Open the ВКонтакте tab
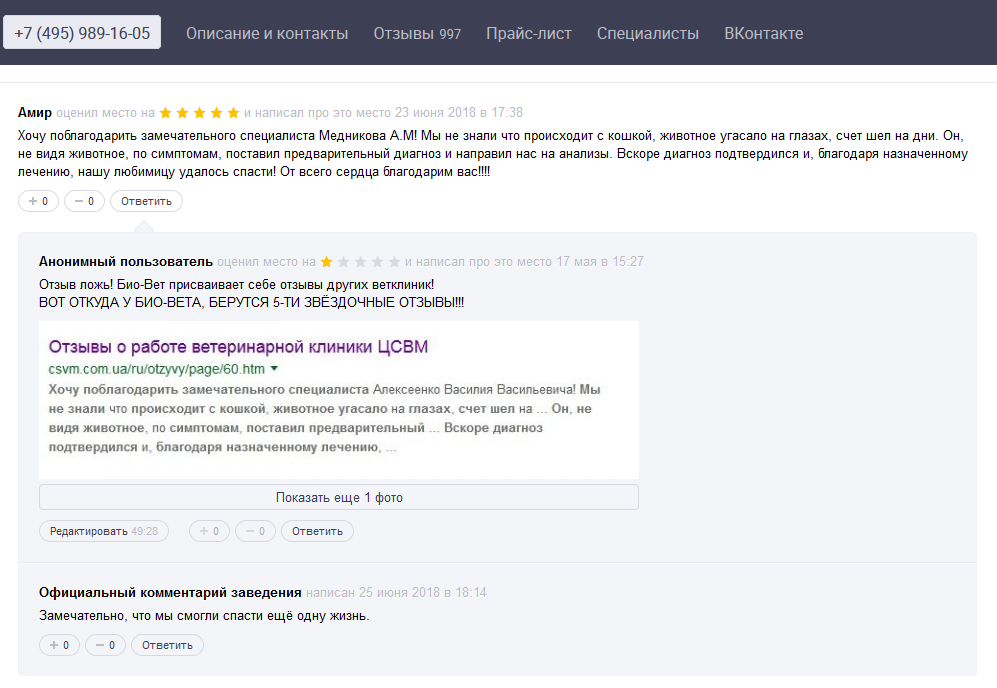This screenshot has width=997, height=688. pyautogui.click(x=764, y=33)
